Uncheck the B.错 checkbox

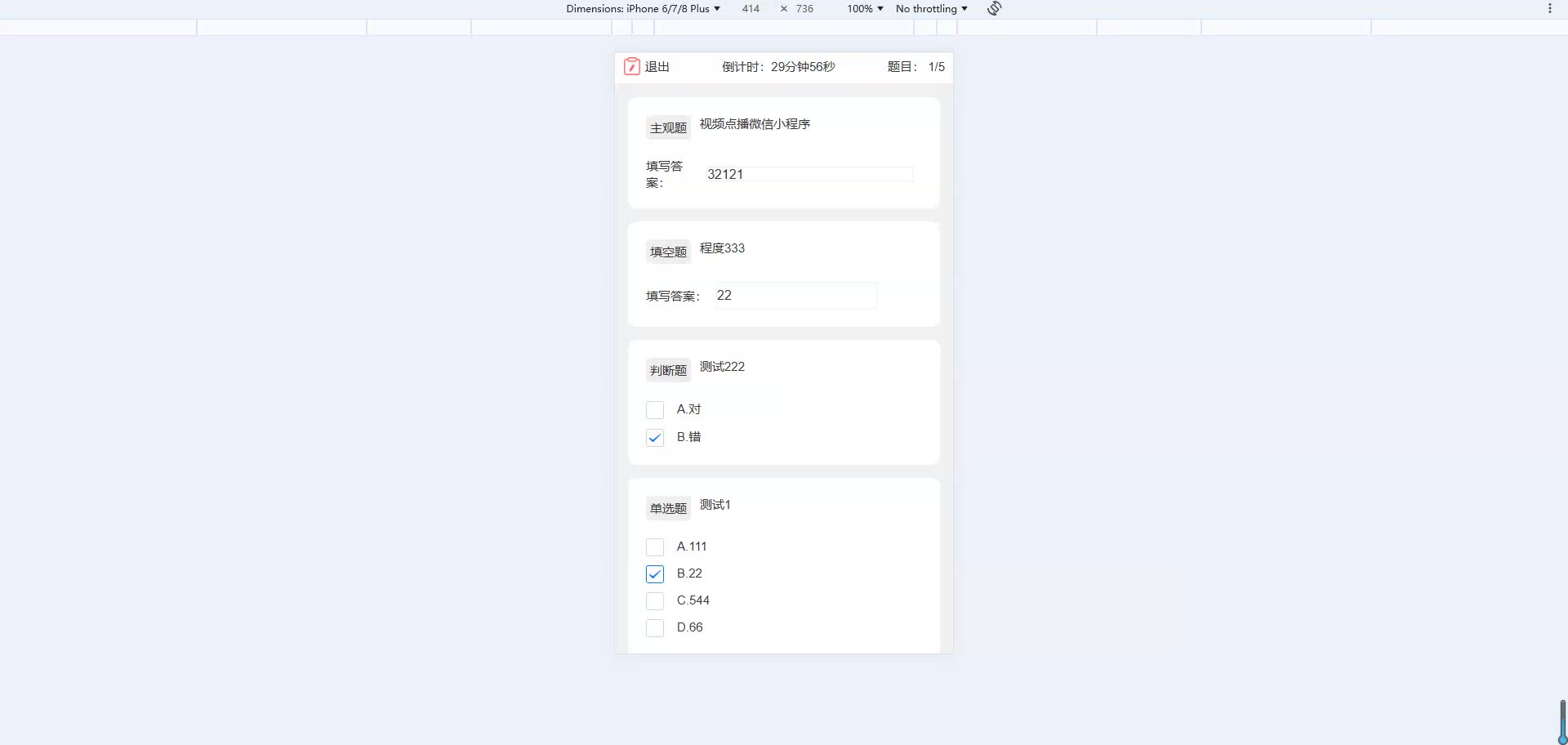pyautogui.click(x=655, y=437)
